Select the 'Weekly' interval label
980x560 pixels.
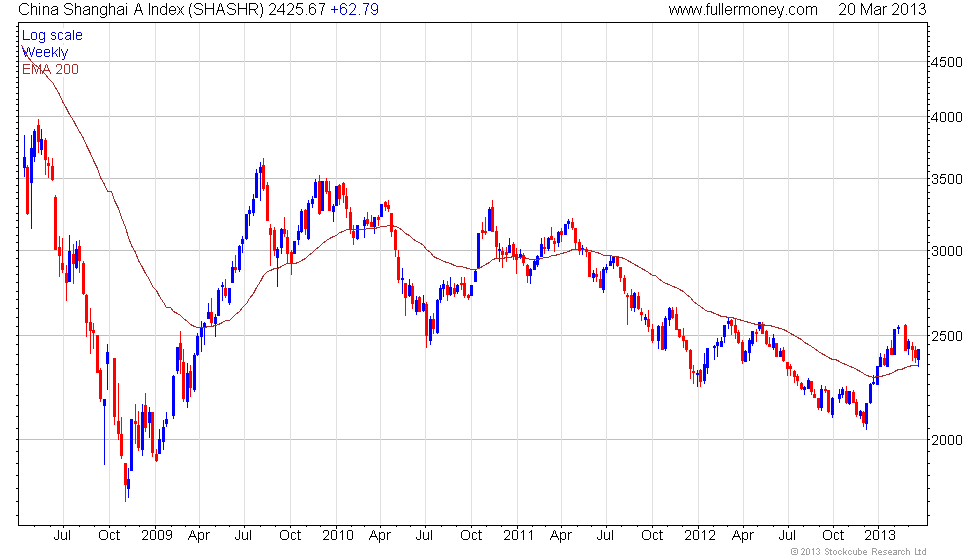tap(45, 52)
